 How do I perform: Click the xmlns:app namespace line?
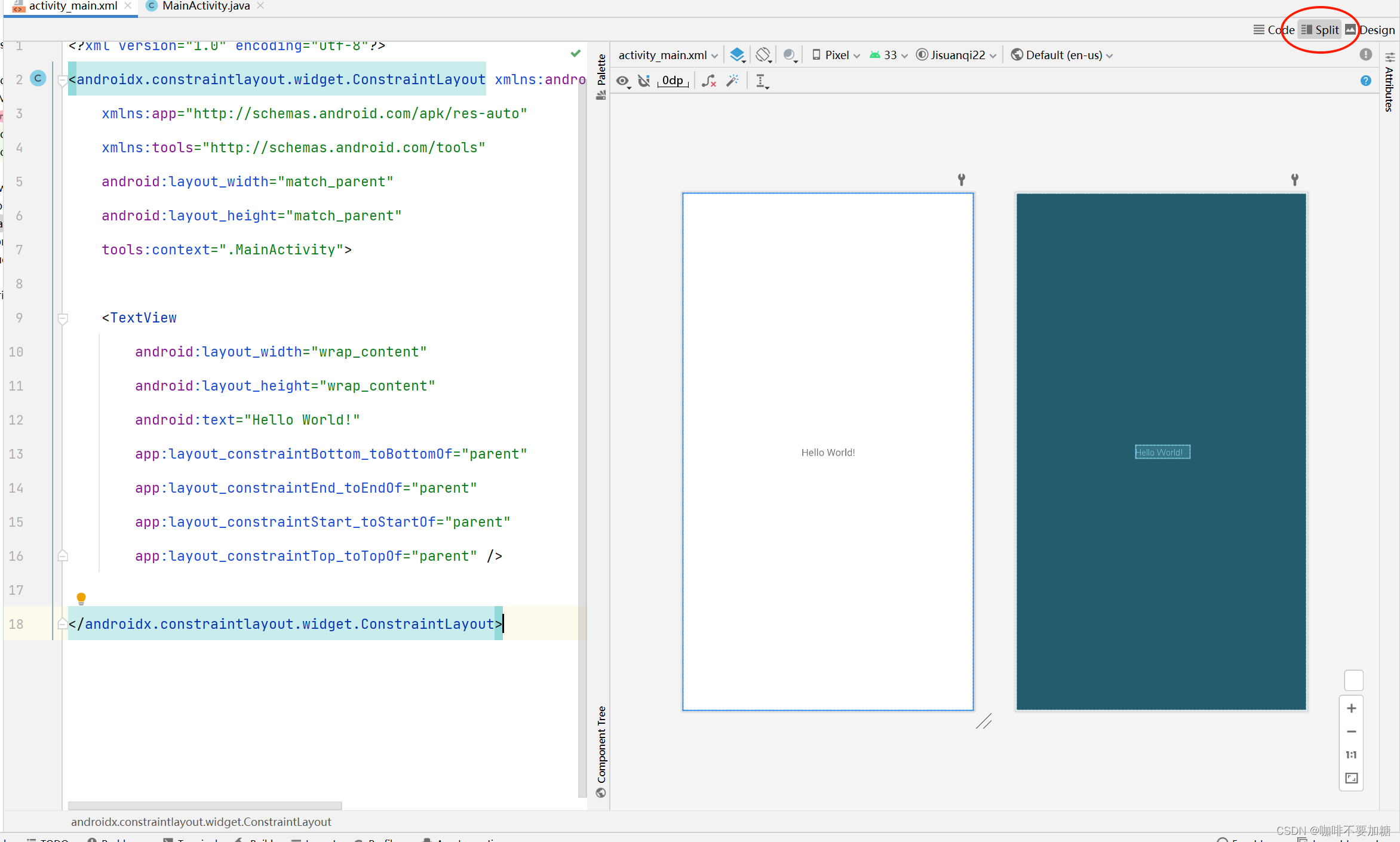(314, 113)
